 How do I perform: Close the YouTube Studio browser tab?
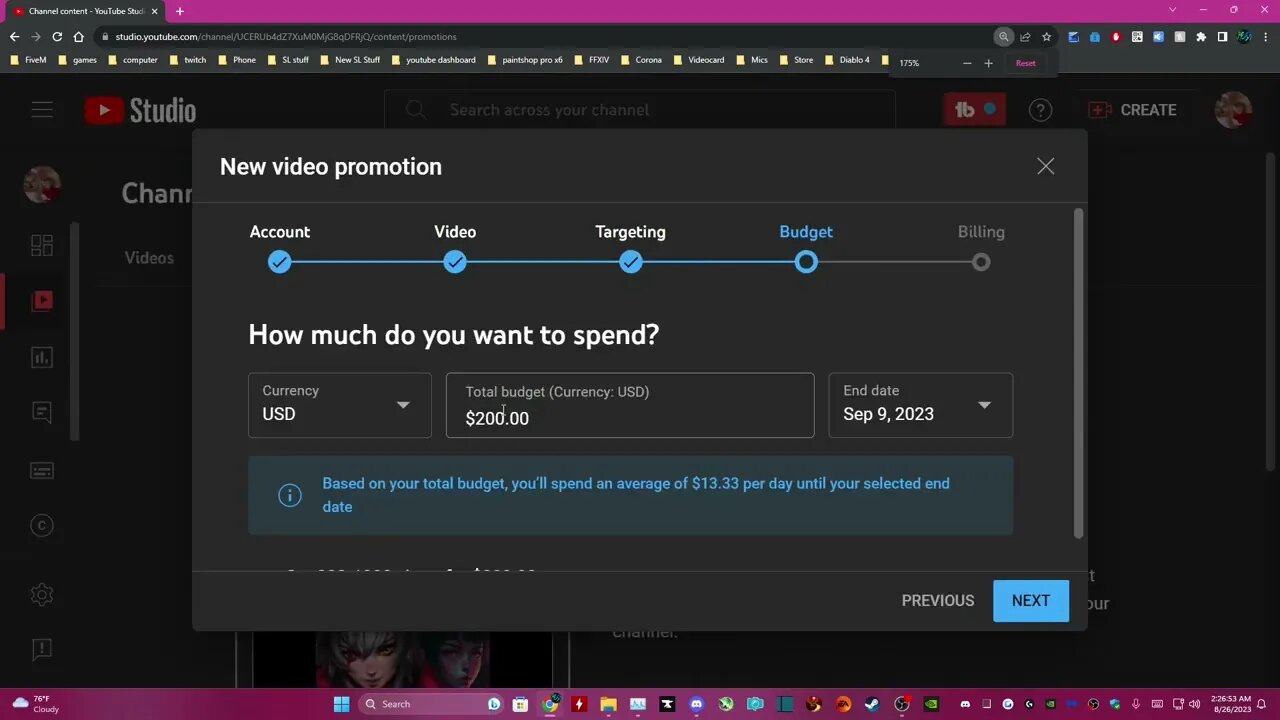click(x=155, y=11)
